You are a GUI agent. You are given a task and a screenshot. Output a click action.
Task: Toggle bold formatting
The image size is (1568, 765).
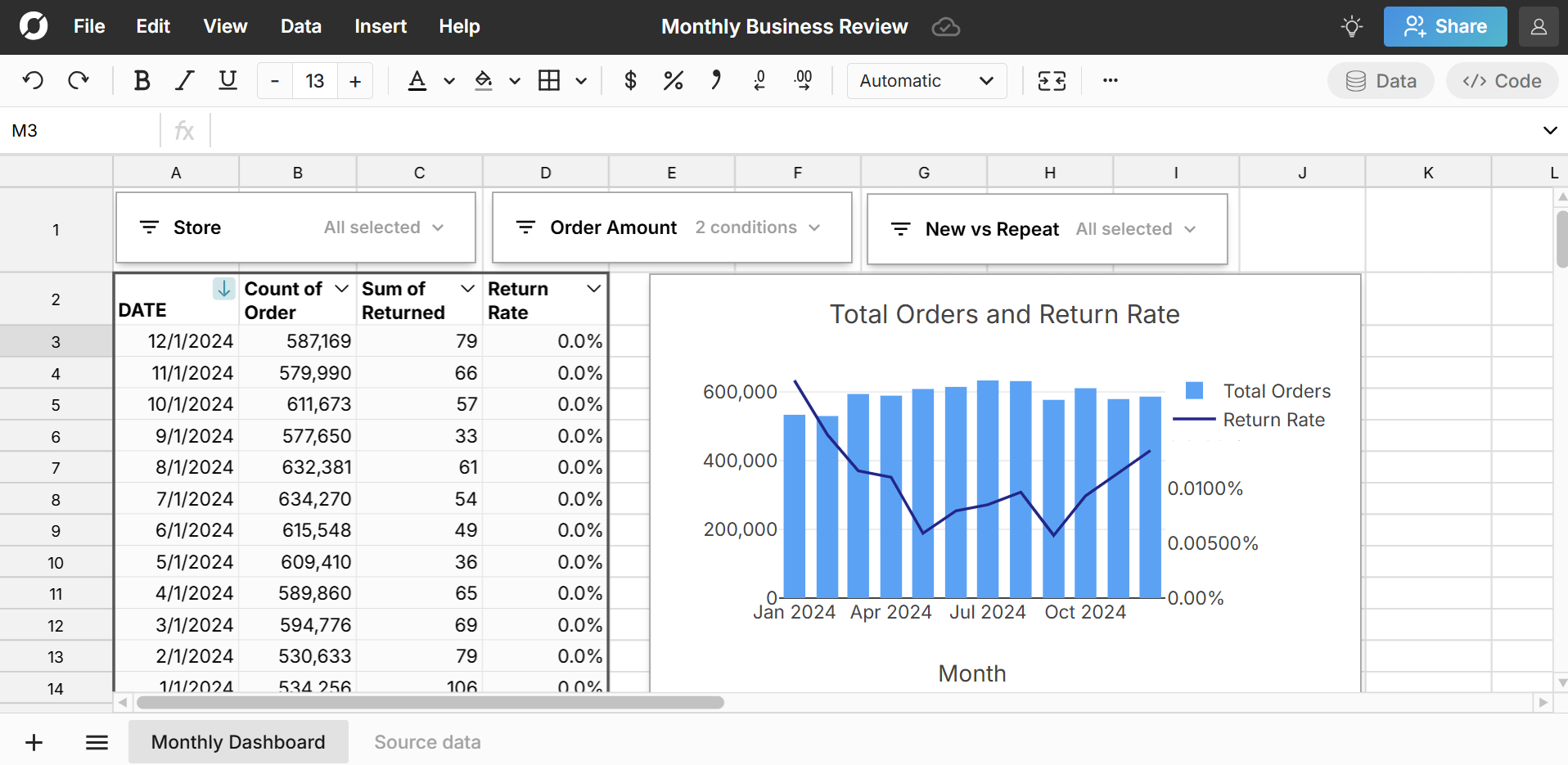click(141, 80)
